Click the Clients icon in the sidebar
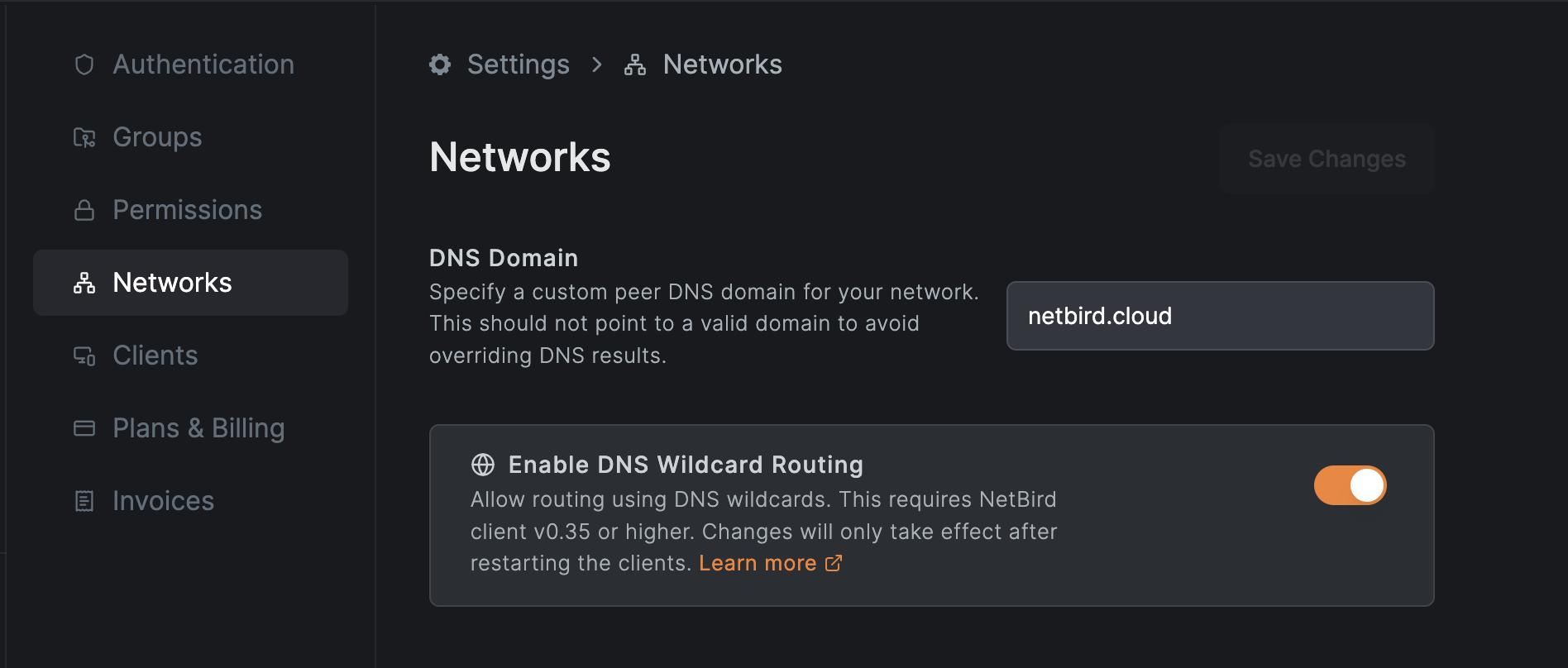The image size is (1568, 668). pyautogui.click(x=84, y=355)
